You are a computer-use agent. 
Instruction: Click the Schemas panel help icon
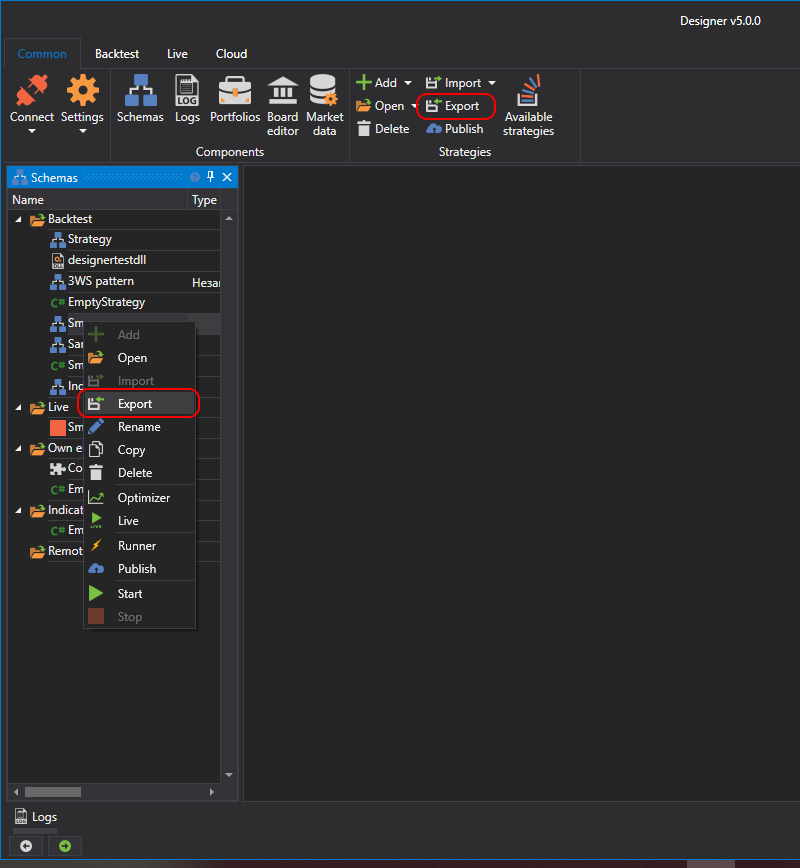tap(195, 177)
